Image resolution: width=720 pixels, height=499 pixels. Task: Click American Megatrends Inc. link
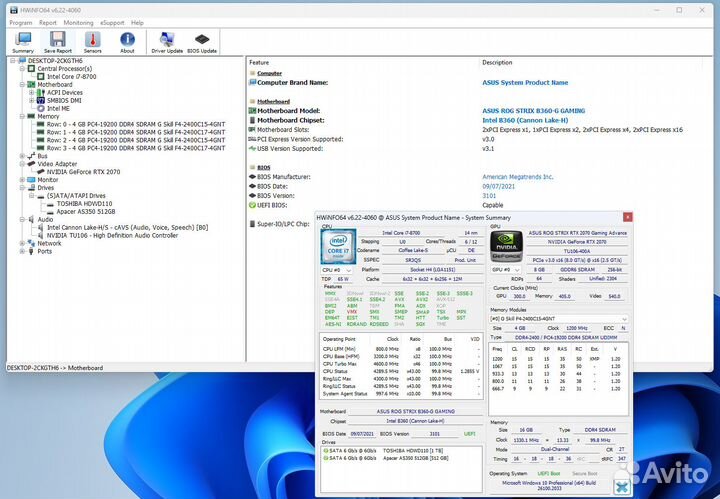coord(518,177)
